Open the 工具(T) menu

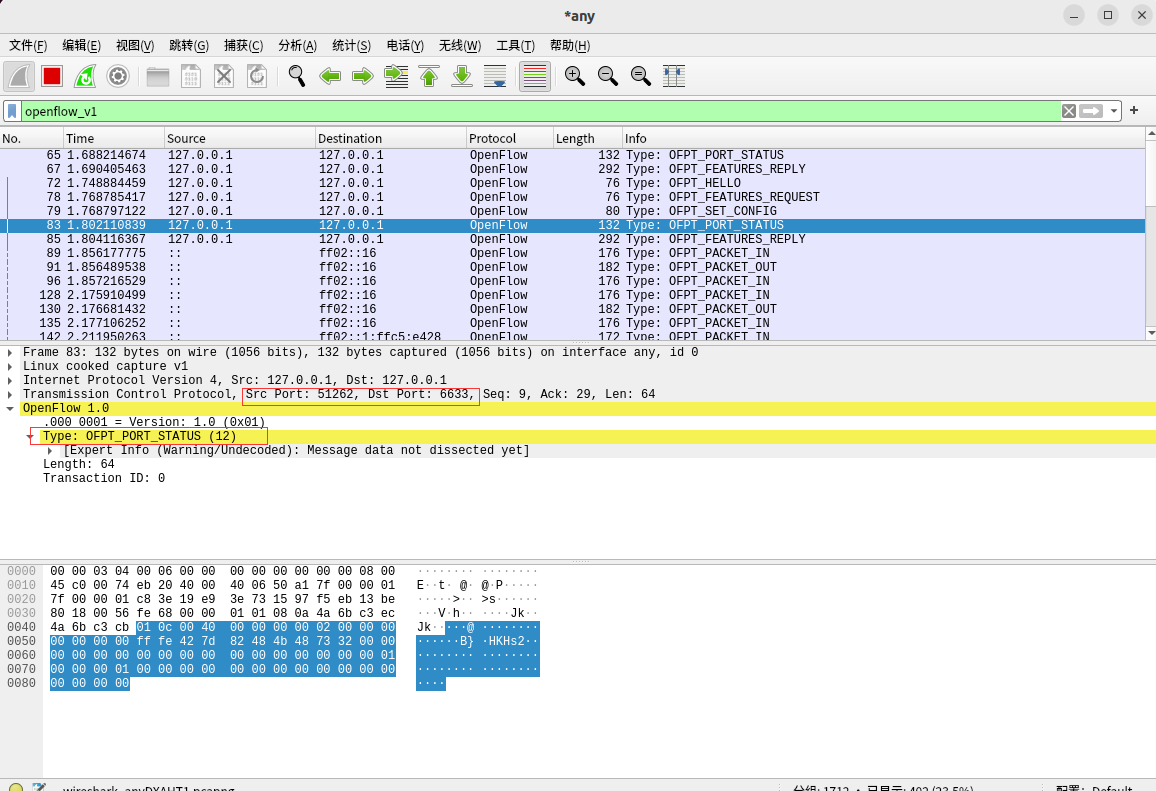click(x=515, y=46)
